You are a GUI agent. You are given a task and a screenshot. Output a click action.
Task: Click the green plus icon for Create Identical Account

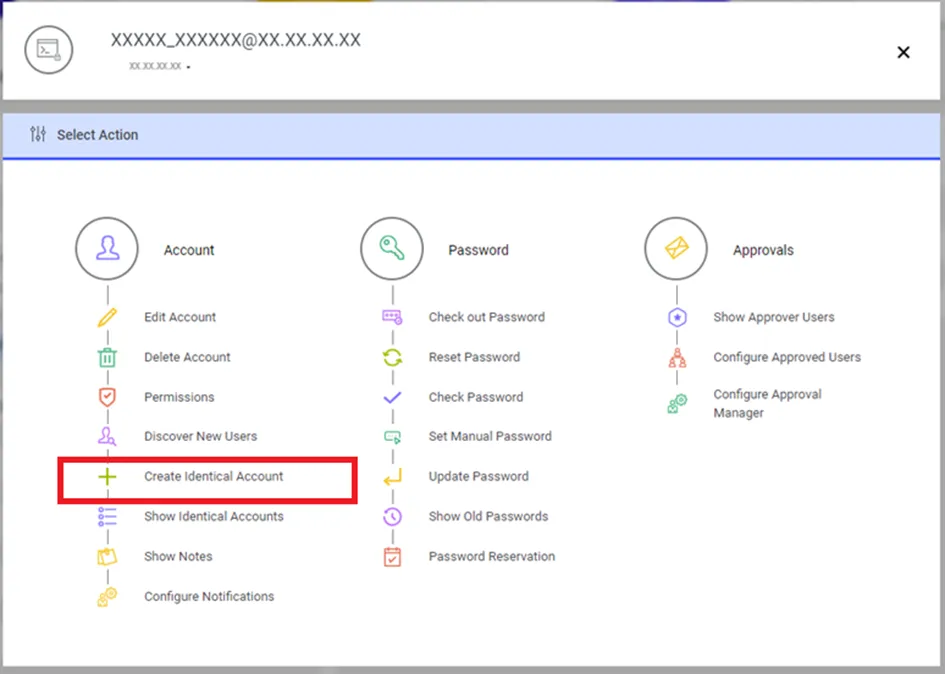tap(107, 477)
